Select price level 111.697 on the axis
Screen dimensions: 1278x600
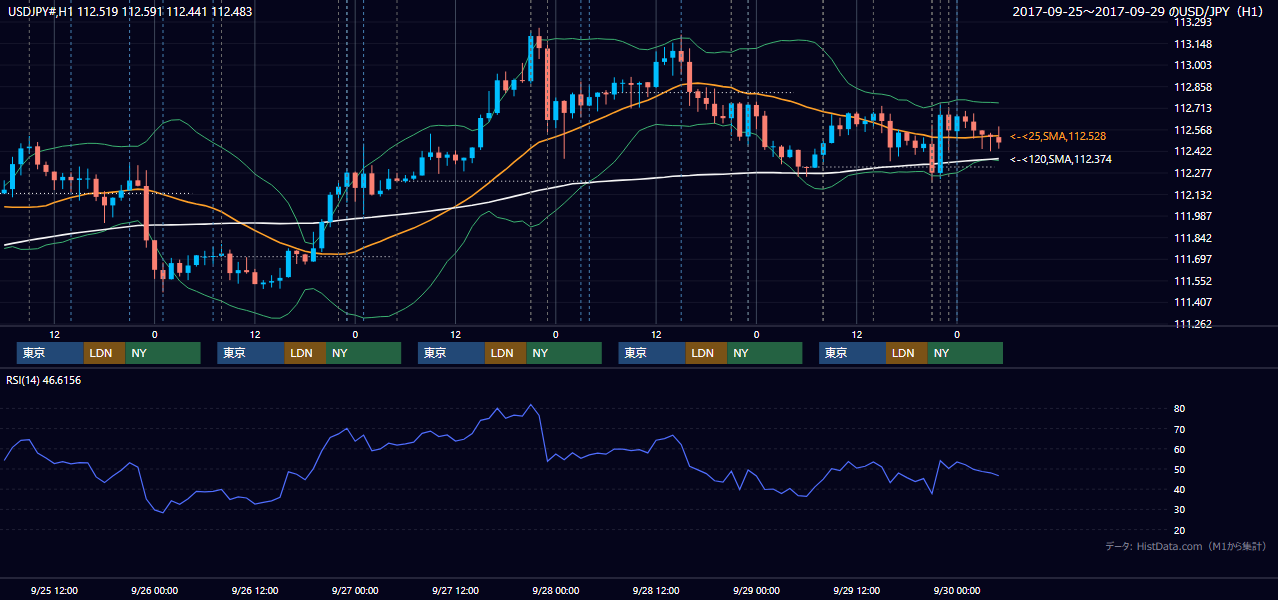click(1192, 260)
